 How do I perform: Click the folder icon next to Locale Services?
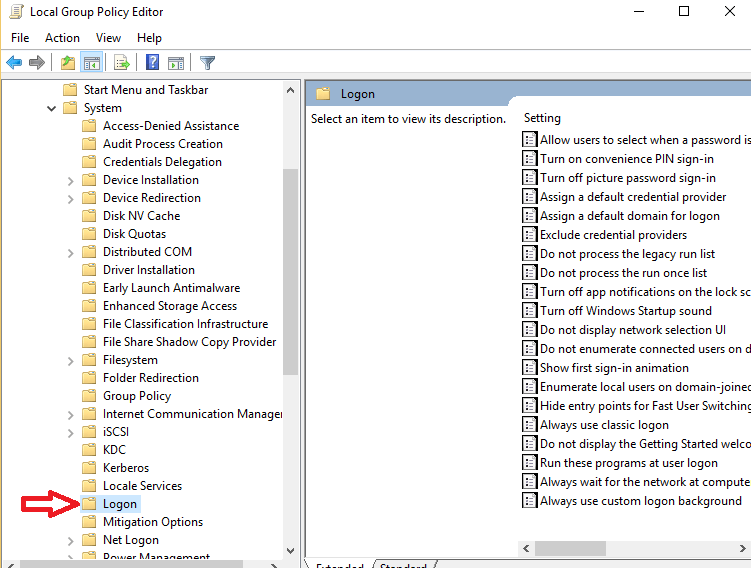point(89,486)
